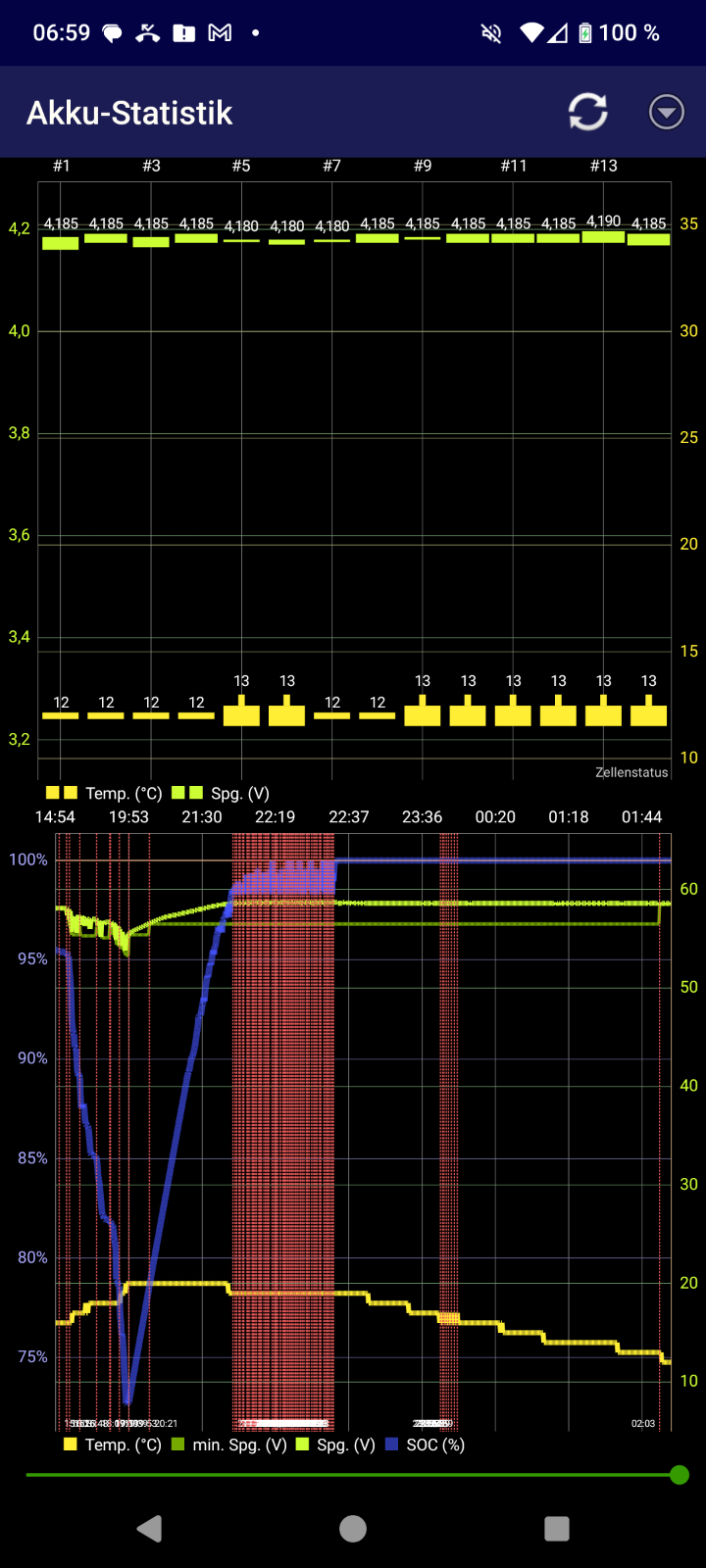This screenshot has width=706, height=1568.
Task: Select cell #1 voltage bar showing 4,185
Action: pyautogui.click(x=61, y=242)
